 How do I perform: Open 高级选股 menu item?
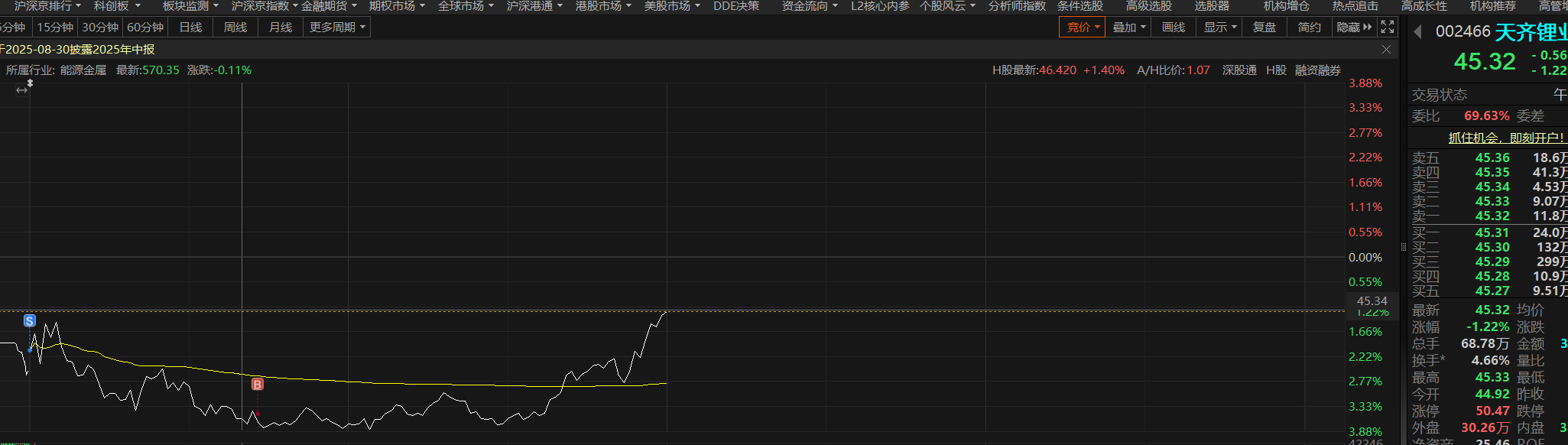pyautogui.click(x=1148, y=6)
